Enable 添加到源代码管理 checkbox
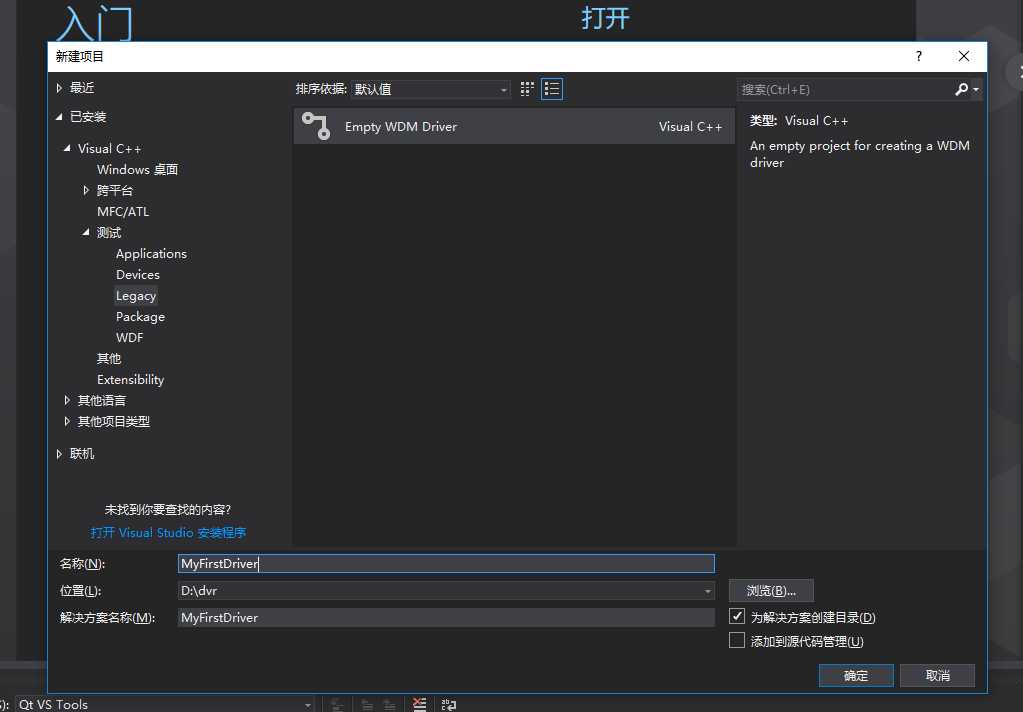Viewport: 1023px width, 712px height. 737,640
